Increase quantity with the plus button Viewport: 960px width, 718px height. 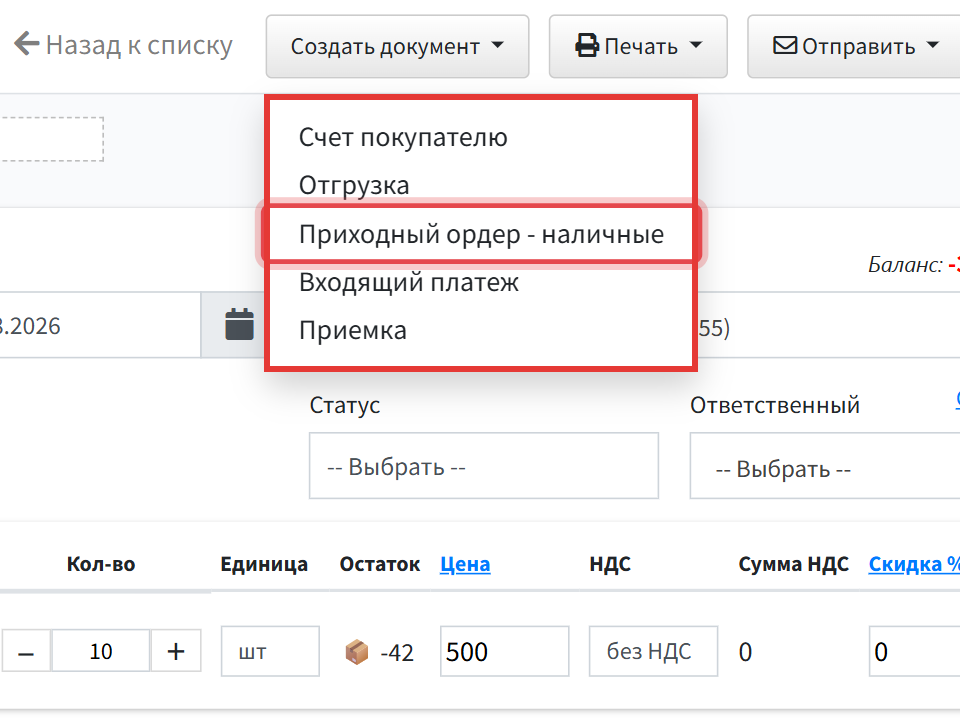tap(176, 651)
